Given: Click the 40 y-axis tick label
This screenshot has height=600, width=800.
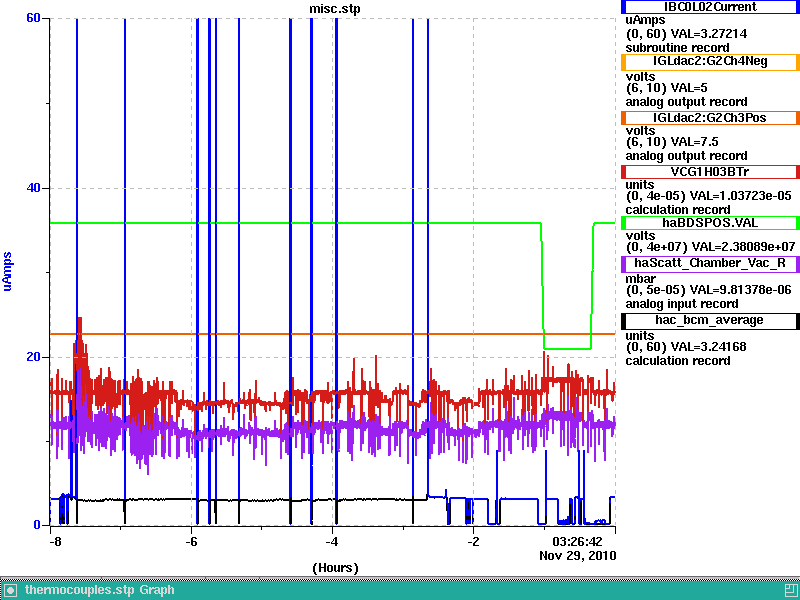Looking at the screenshot, I should [x=33, y=188].
